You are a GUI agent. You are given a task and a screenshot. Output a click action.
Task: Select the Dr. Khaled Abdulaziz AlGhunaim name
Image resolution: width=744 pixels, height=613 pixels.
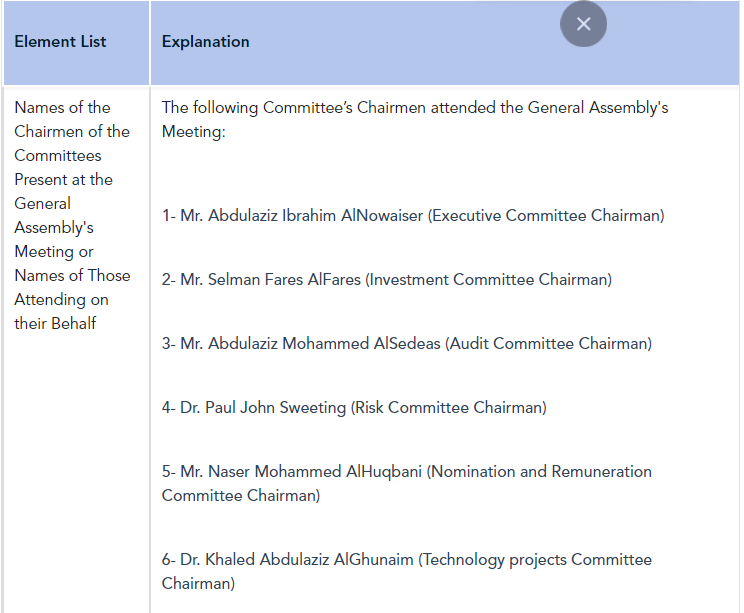point(297,559)
